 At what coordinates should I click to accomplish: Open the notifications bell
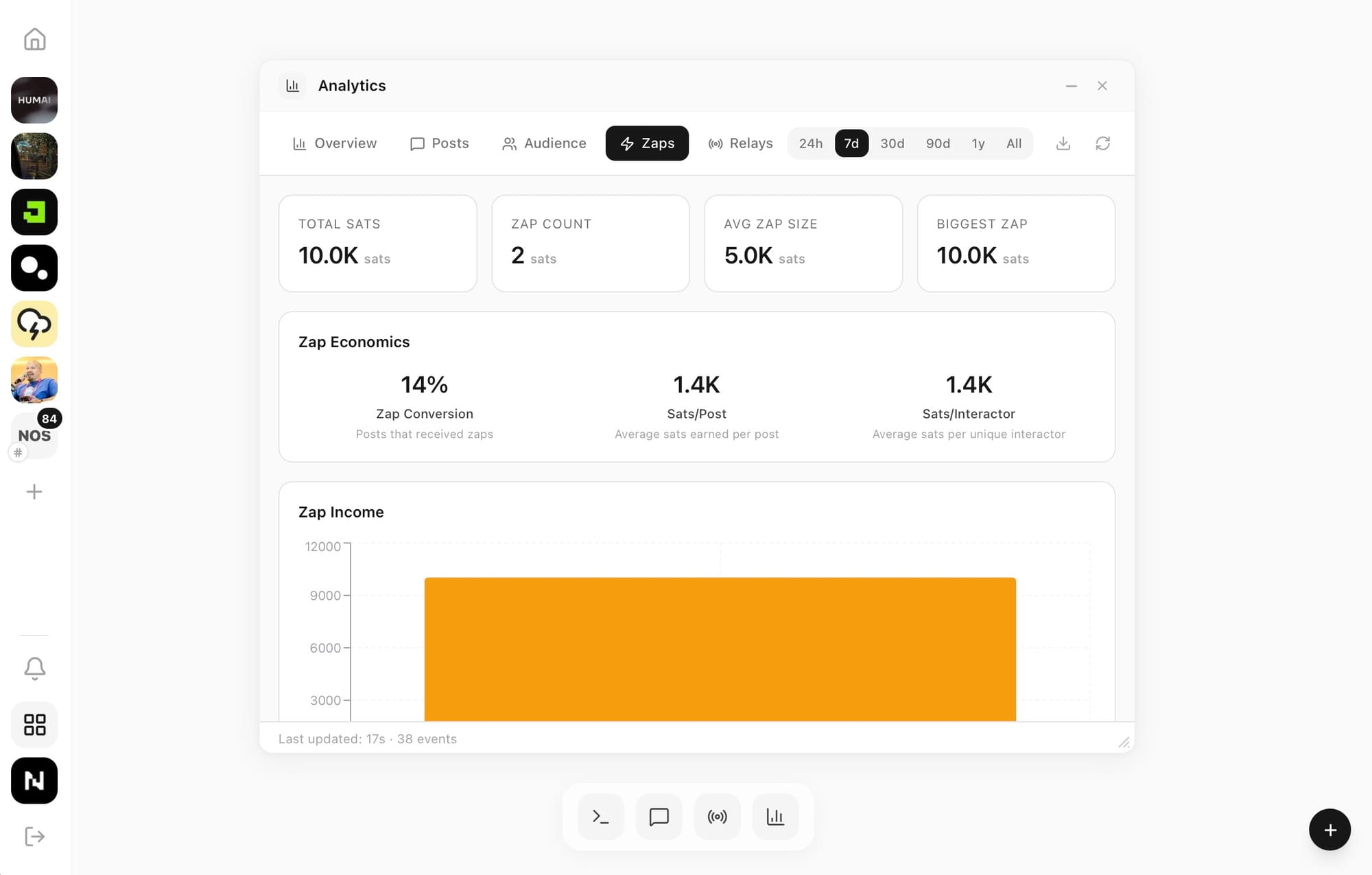click(34, 668)
